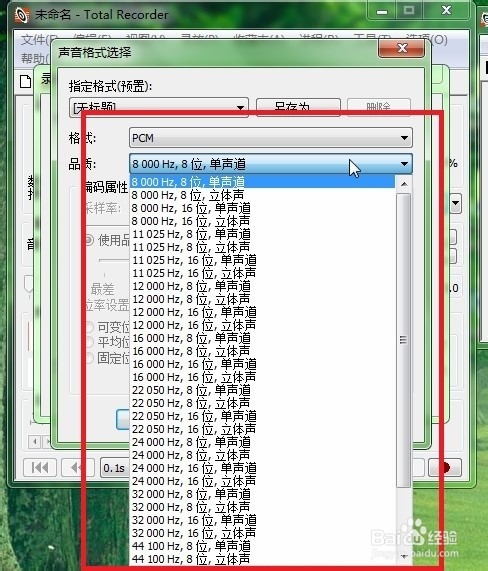This screenshot has height=571, width=488.
Task: Select 22 050 Hz, 8 位, 单声道 option
Action: pyautogui.click(x=262, y=390)
